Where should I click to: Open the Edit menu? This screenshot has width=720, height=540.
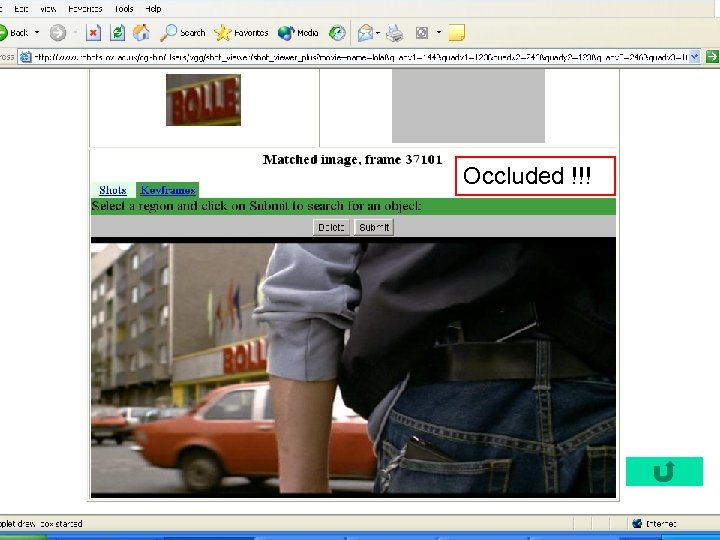tap(21, 9)
